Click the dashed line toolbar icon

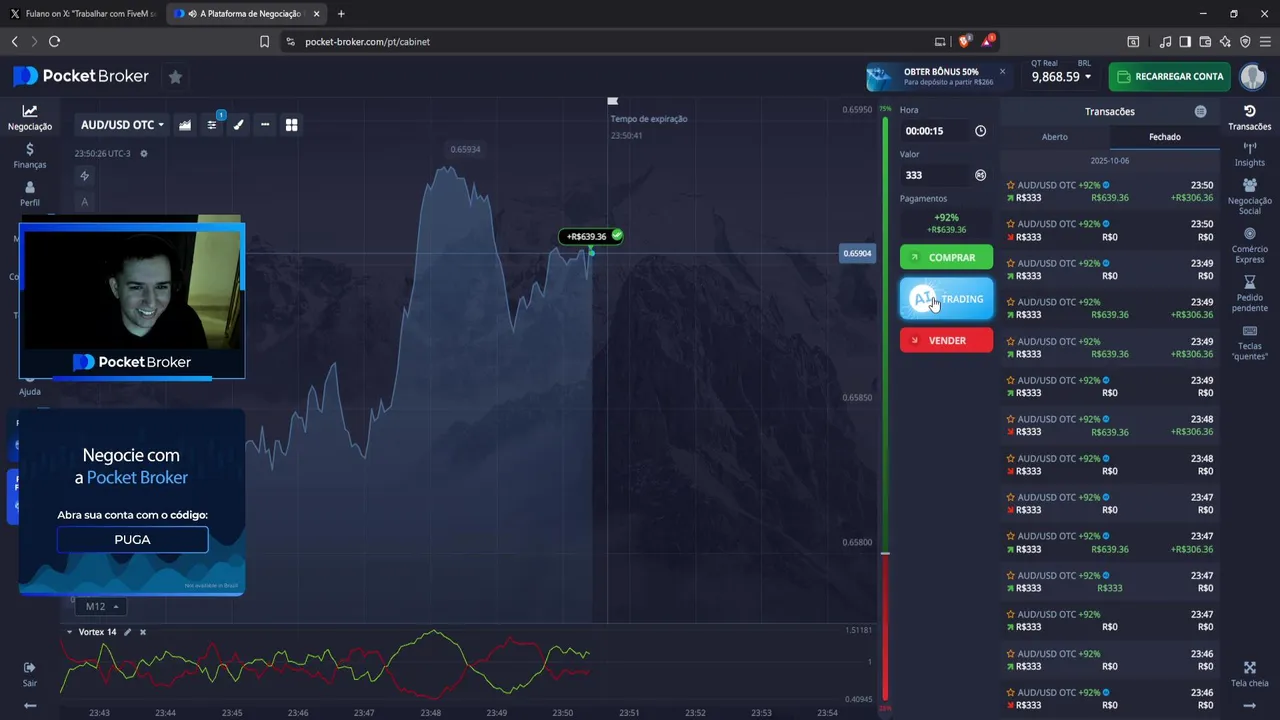264,125
